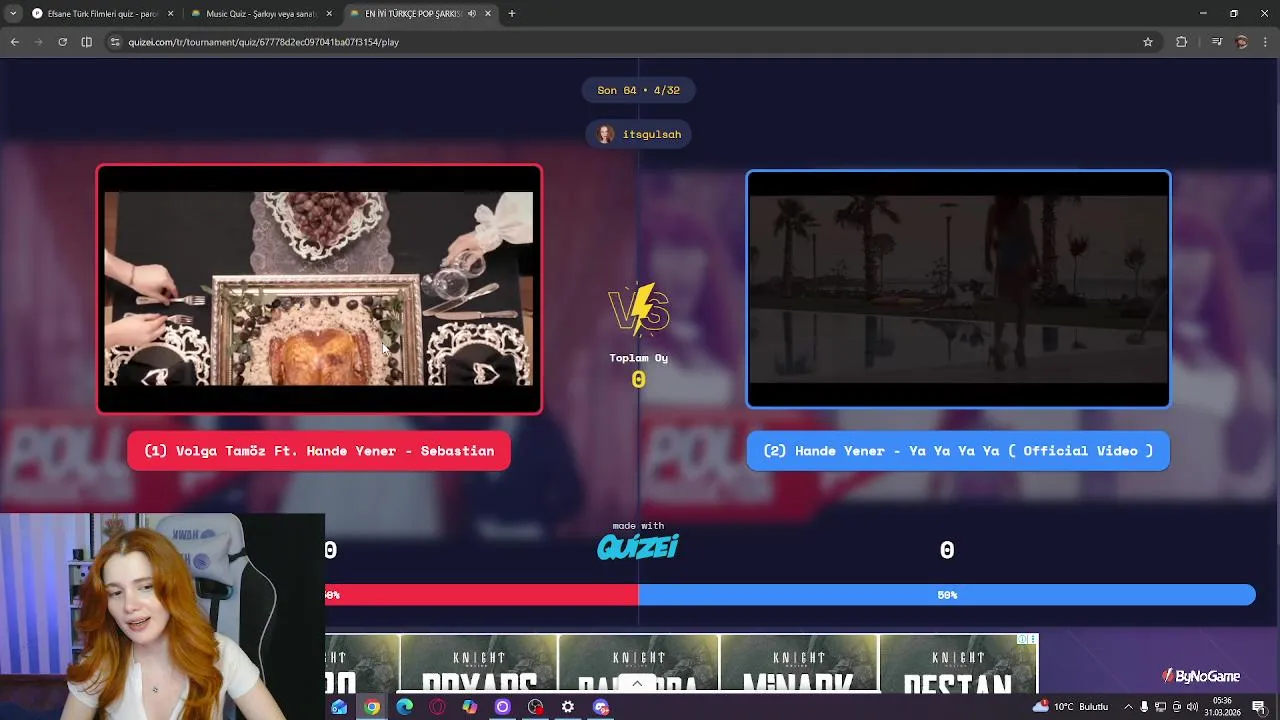
Task: Close the EN İYİ TÜRKÇE POP ŞARKISI tab
Action: click(x=488, y=14)
